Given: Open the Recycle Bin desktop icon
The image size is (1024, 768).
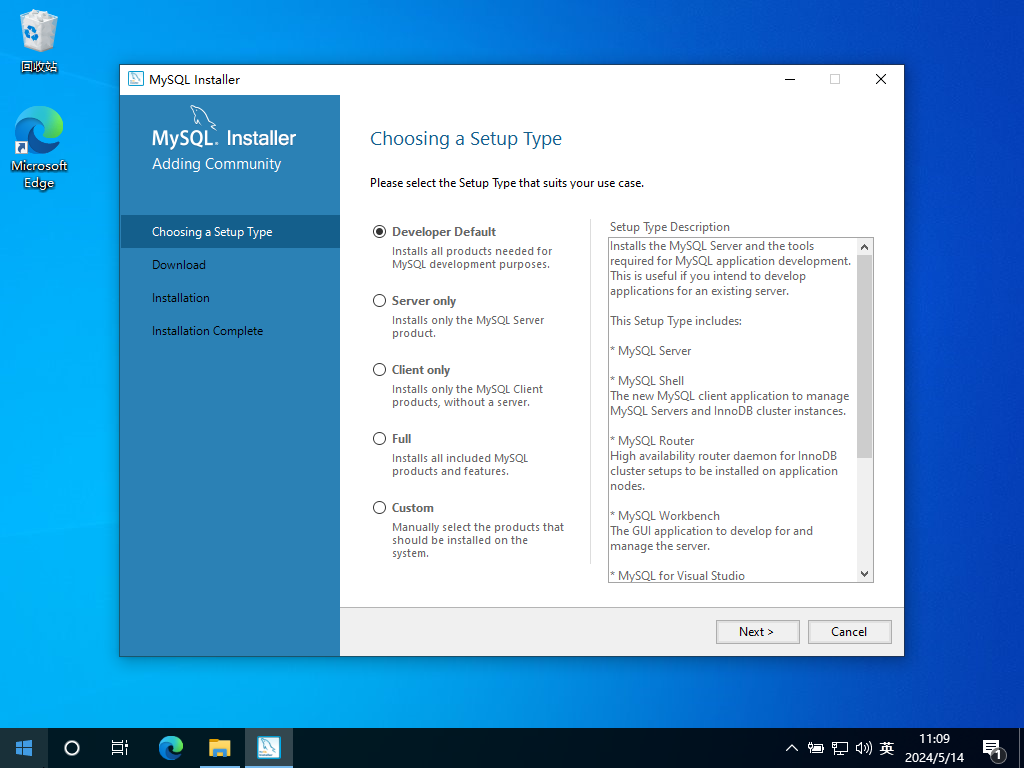Looking at the screenshot, I should pyautogui.click(x=38, y=40).
